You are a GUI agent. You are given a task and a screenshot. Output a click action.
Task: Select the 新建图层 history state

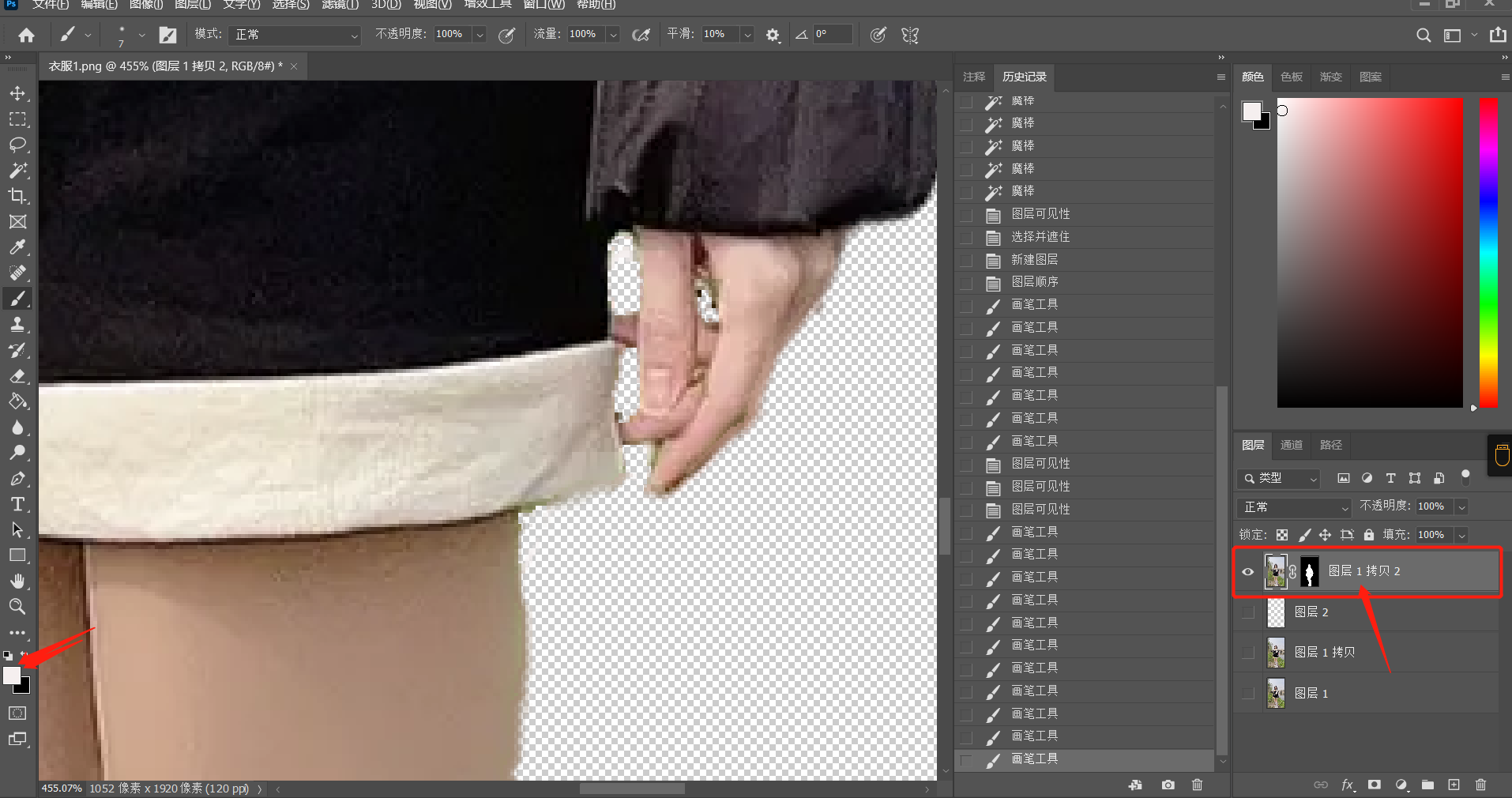point(1085,260)
